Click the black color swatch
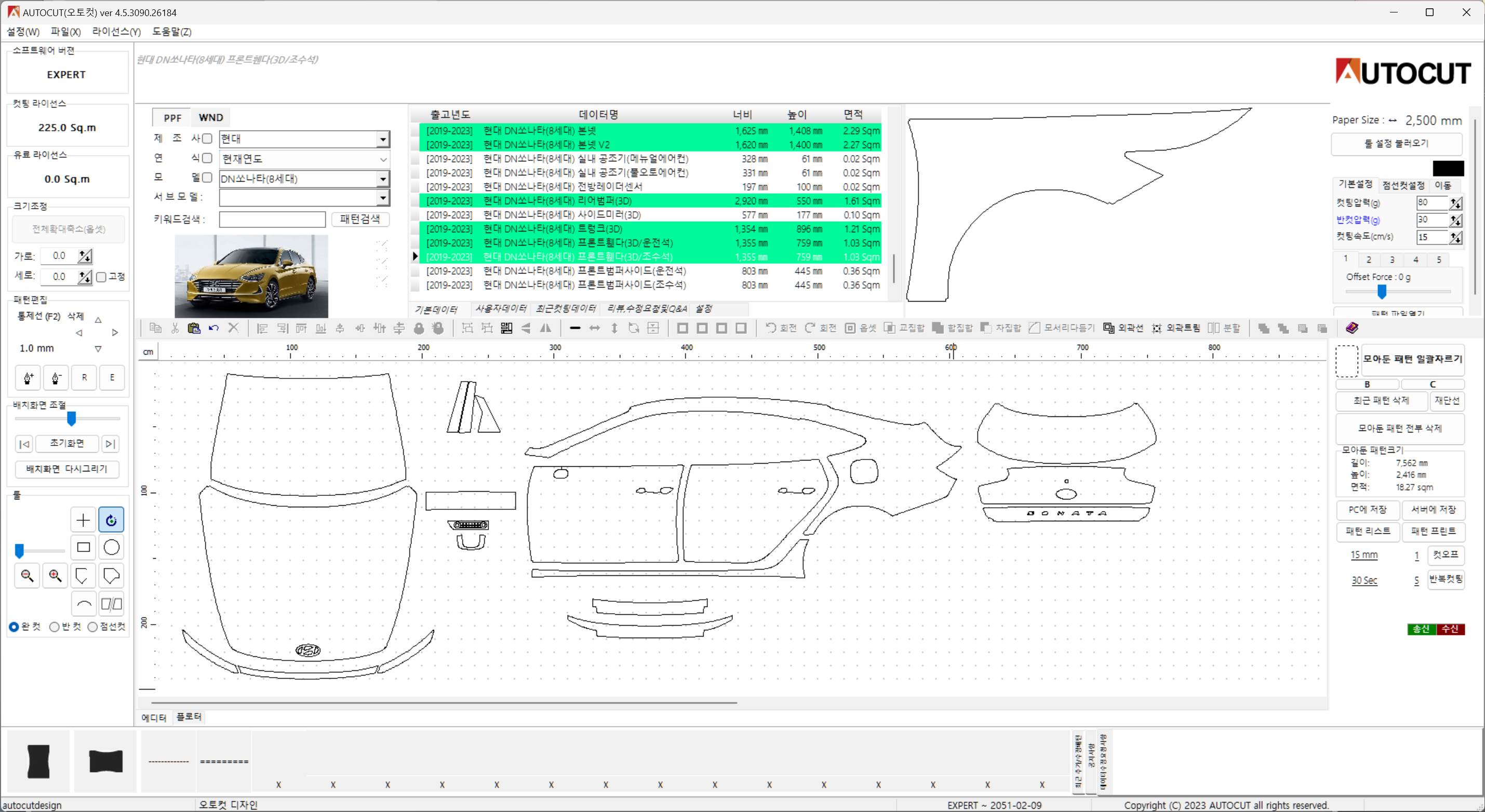The height and width of the screenshot is (812, 1485). (x=1448, y=169)
